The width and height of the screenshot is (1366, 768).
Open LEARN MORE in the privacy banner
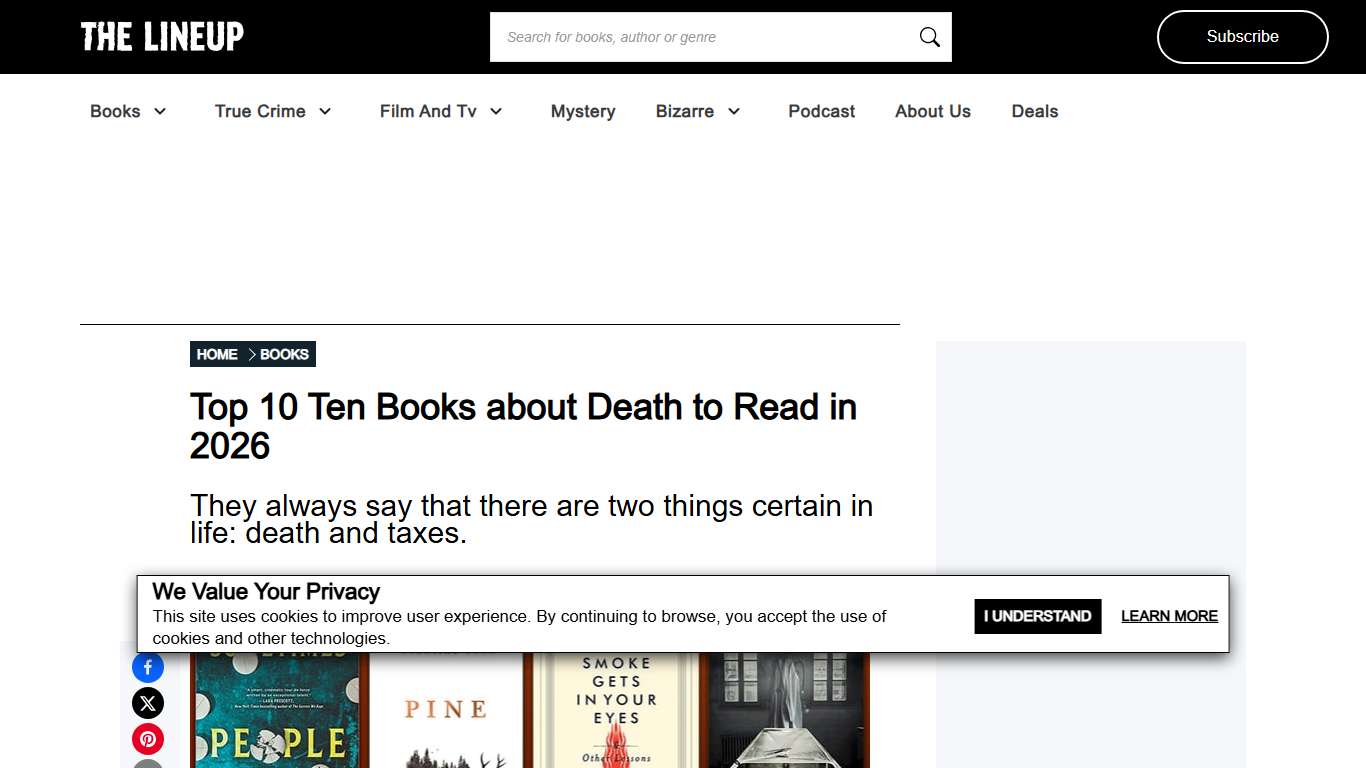(x=1169, y=616)
